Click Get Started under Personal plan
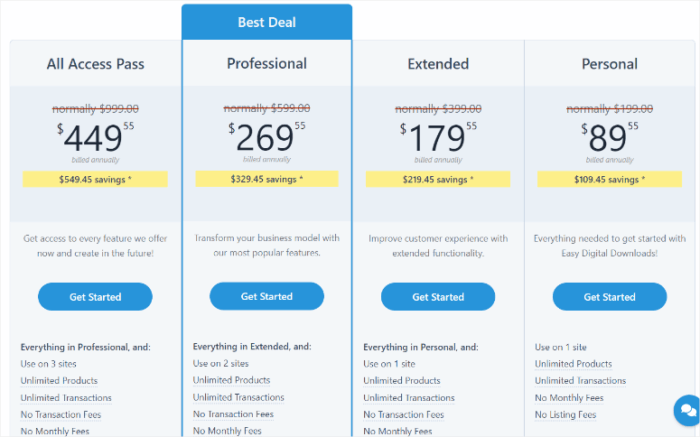 (609, 297)
